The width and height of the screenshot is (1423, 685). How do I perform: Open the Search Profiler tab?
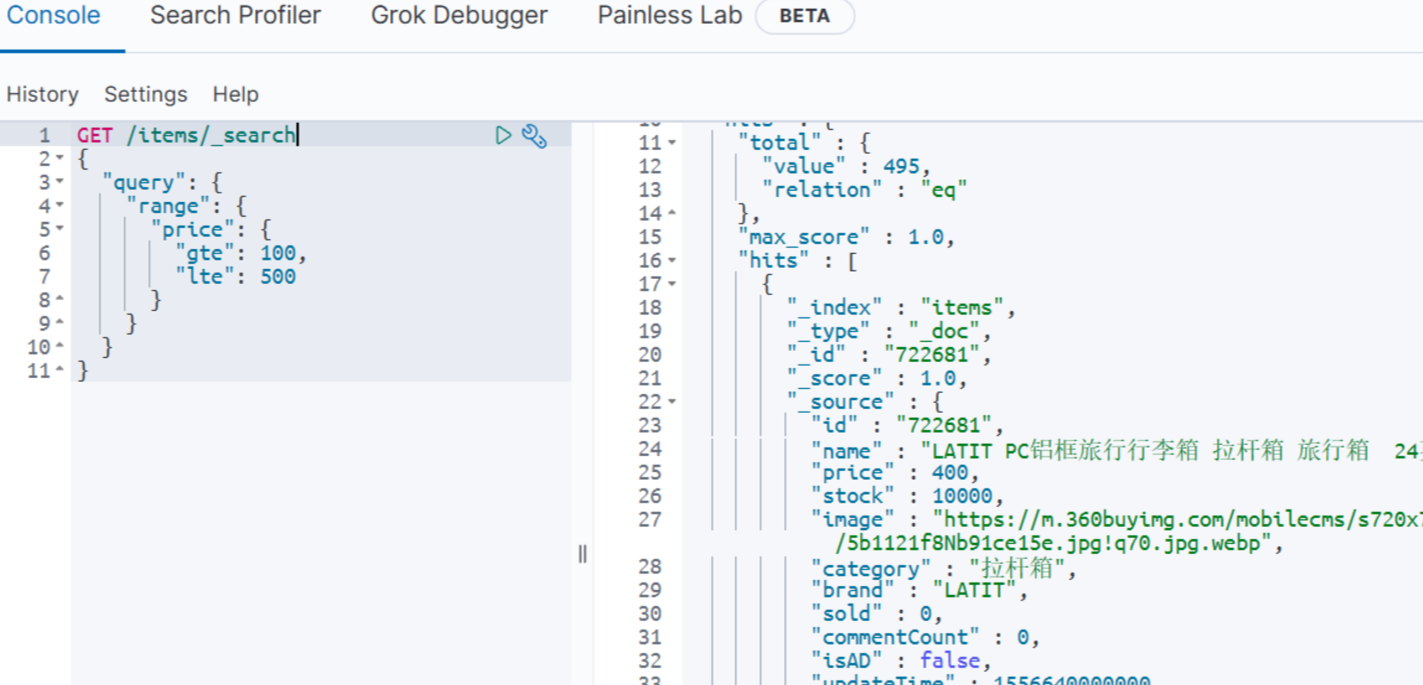point(235,16)
